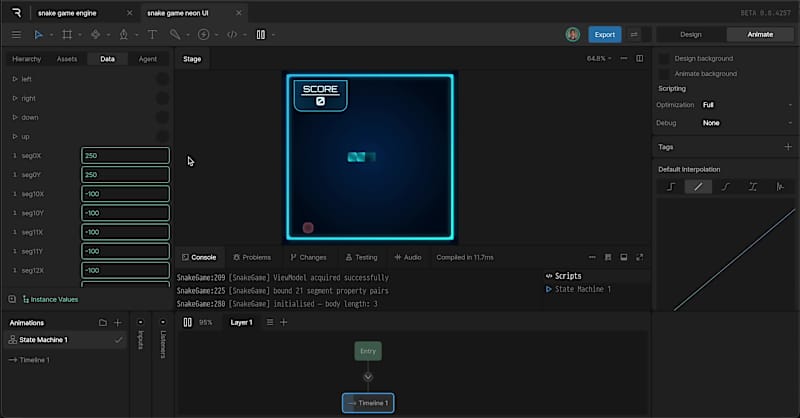Select the Data panel tab

pos(107,59)
